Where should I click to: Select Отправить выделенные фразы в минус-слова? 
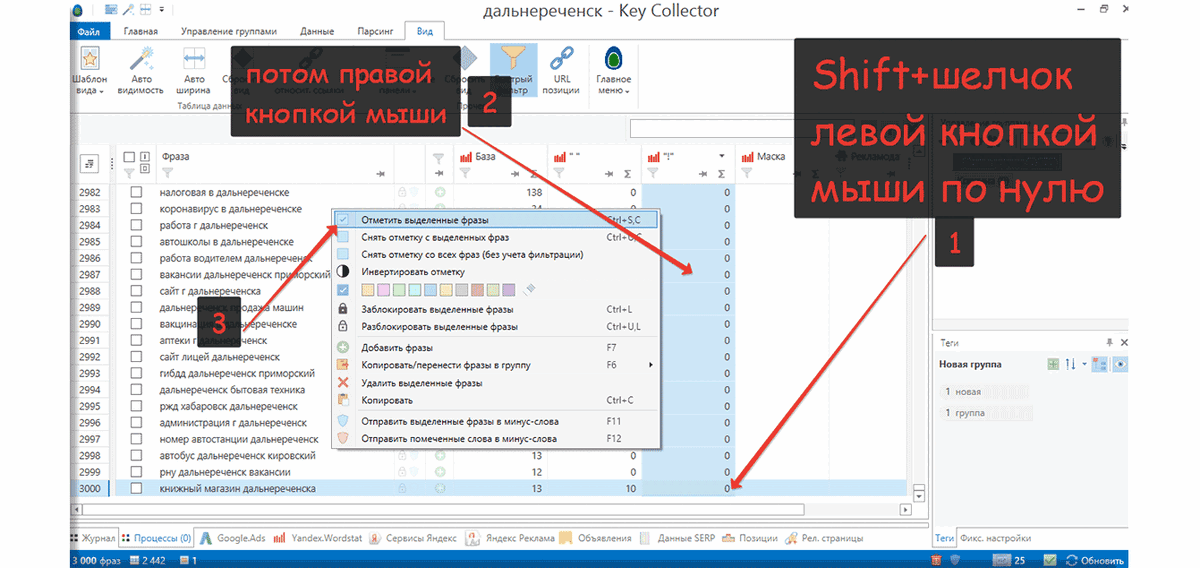tap(496, 421)
